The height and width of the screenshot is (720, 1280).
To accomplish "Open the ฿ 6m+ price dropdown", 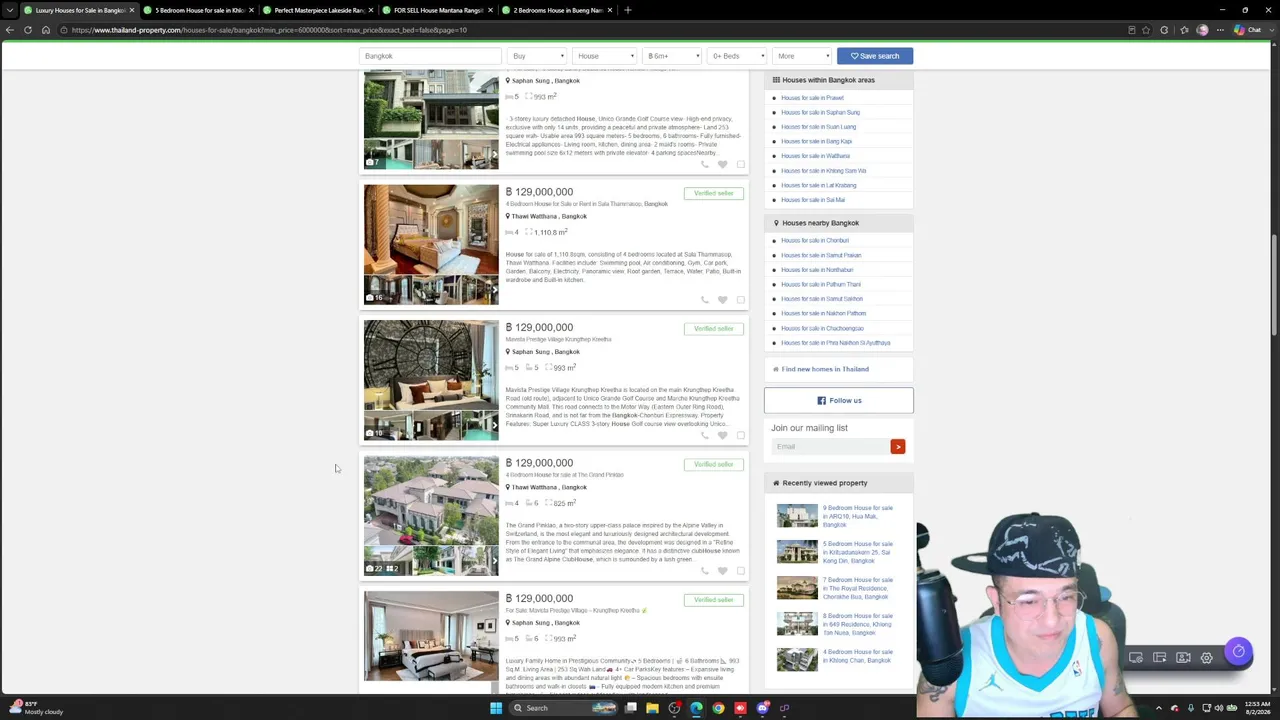I will tap(672, 56).
